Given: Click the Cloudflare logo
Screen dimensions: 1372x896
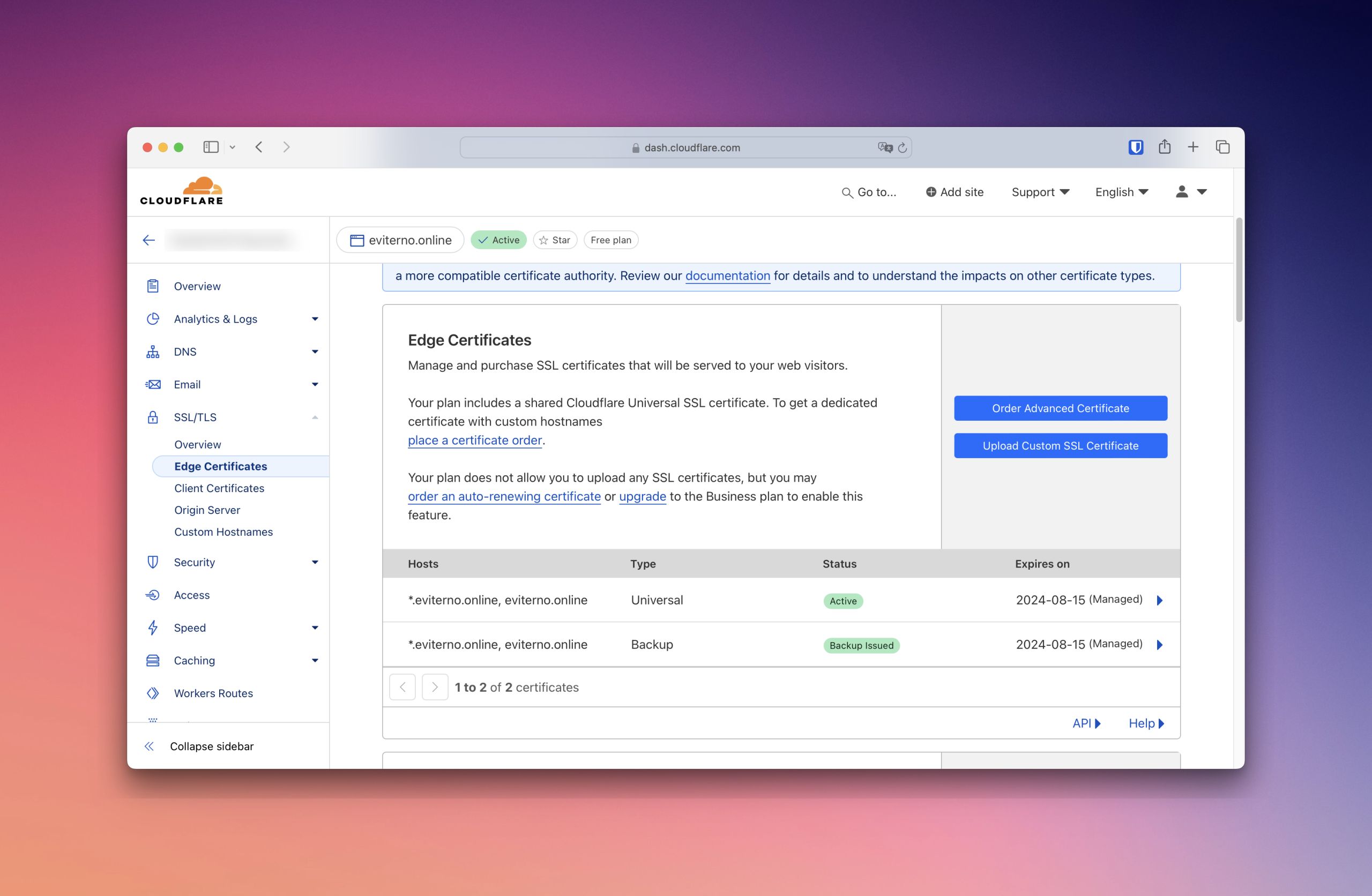Looking at the screenshot, I should tap(182, 191).
